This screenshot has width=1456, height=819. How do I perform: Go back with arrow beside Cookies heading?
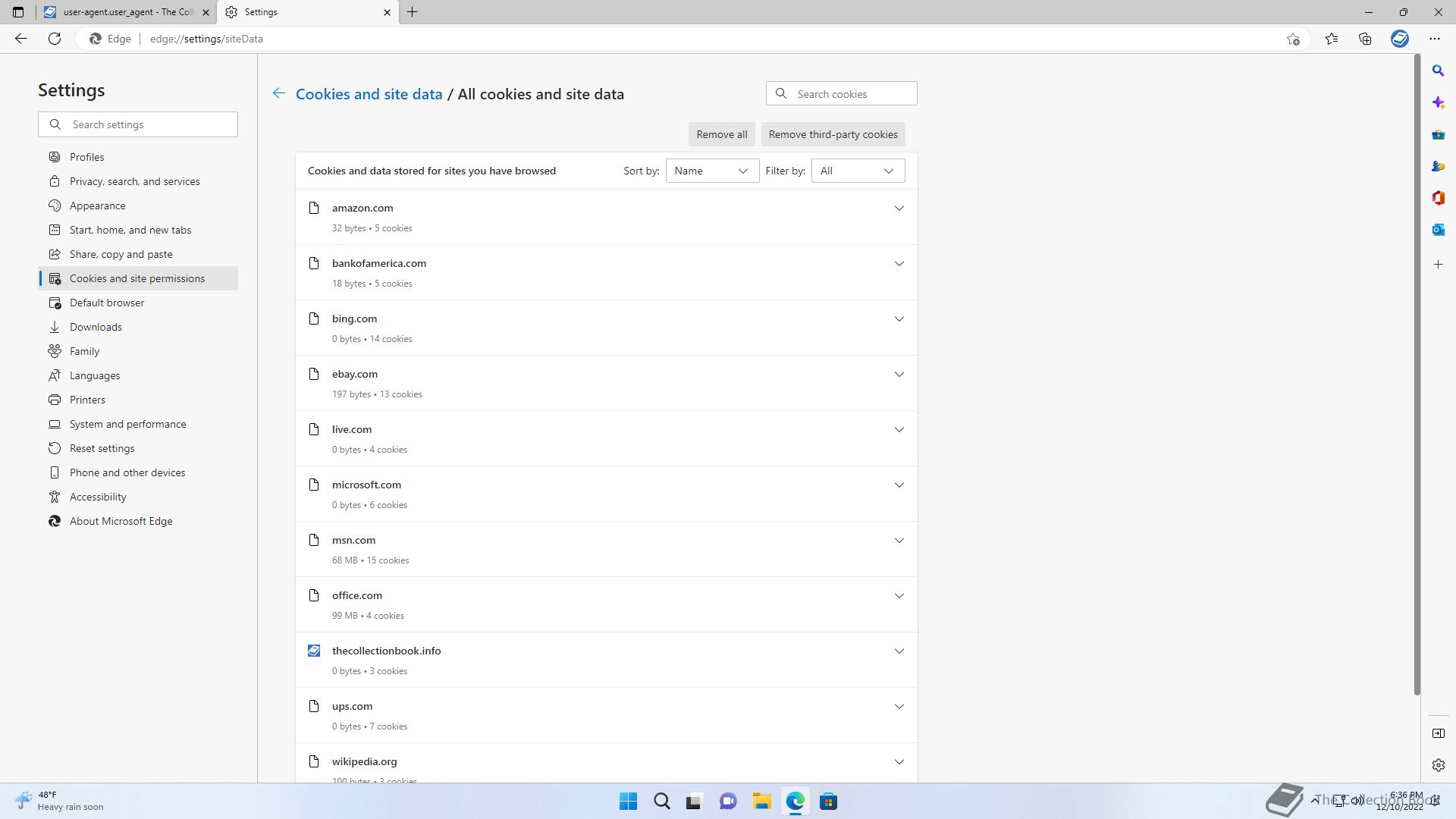click(279, 93)
